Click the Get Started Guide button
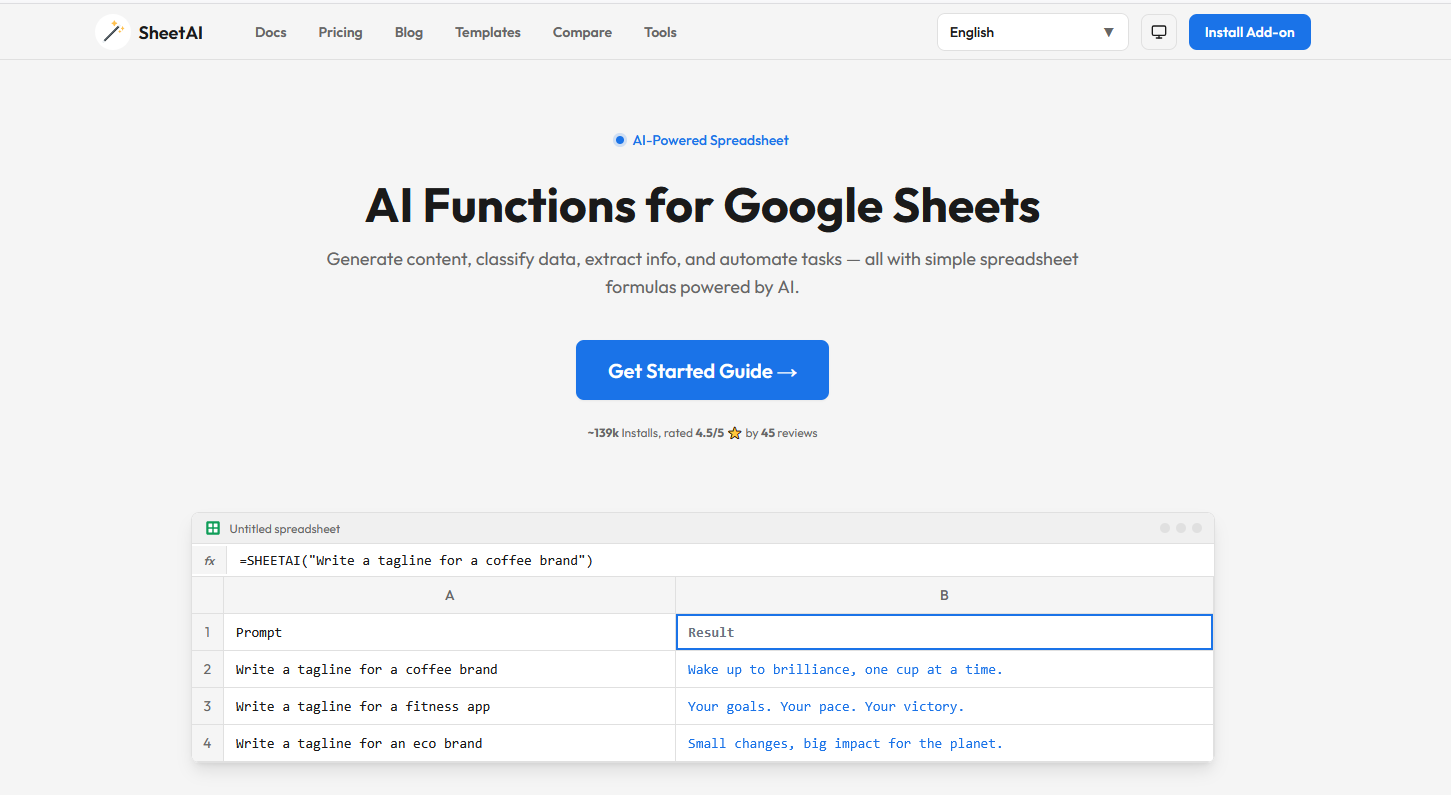Viewport: 1451px width, 795px height. pos(702,370)
